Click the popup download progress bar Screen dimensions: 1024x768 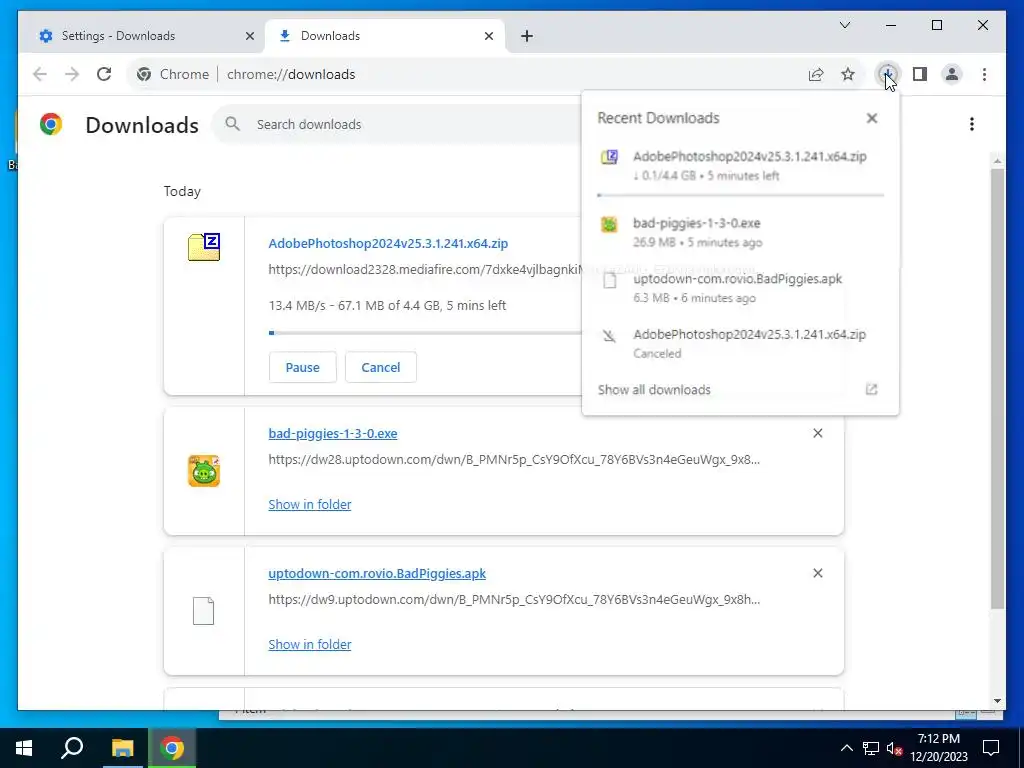pyautogui.click(x=740, y=195)
